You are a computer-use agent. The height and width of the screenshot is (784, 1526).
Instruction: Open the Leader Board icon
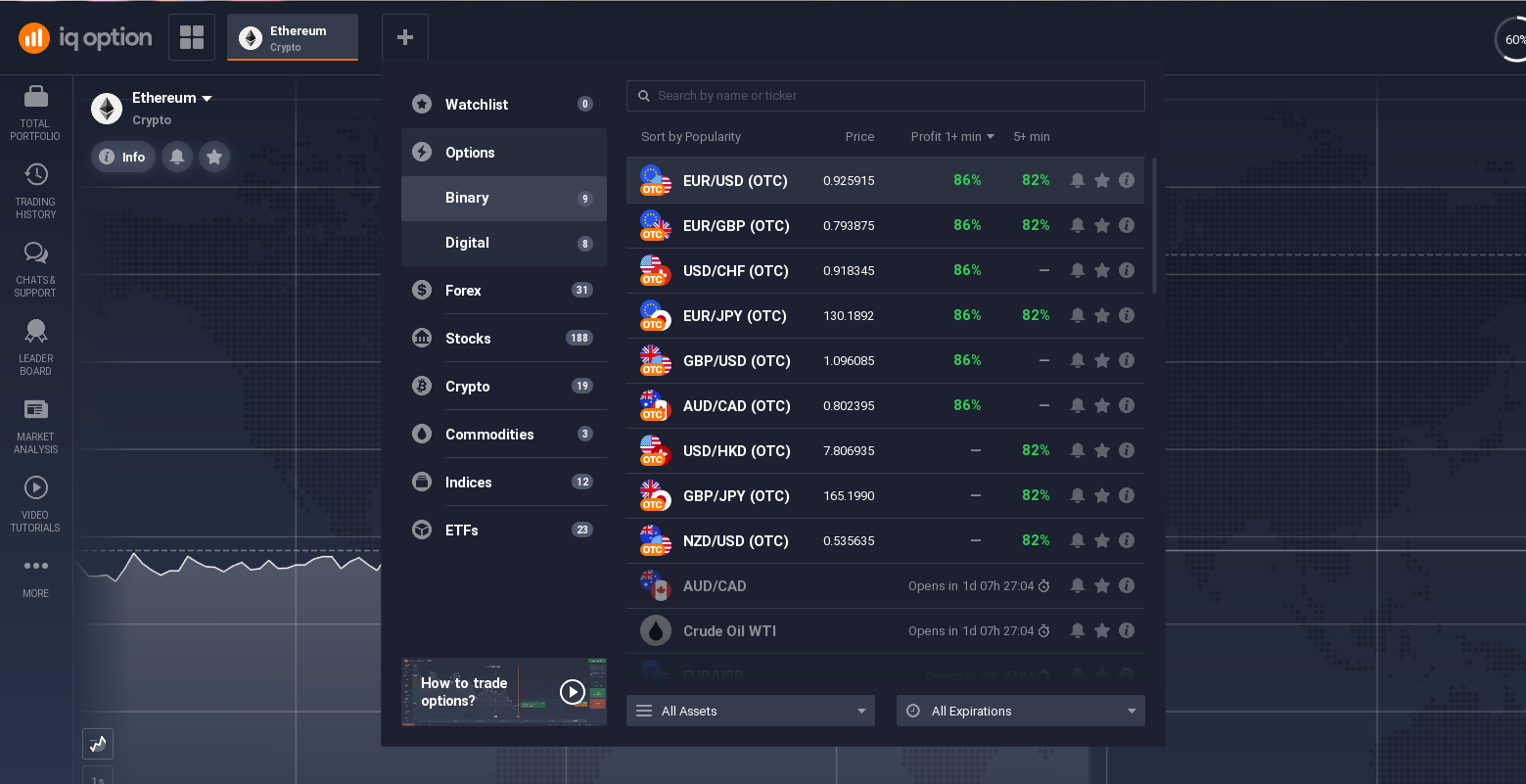35,332
